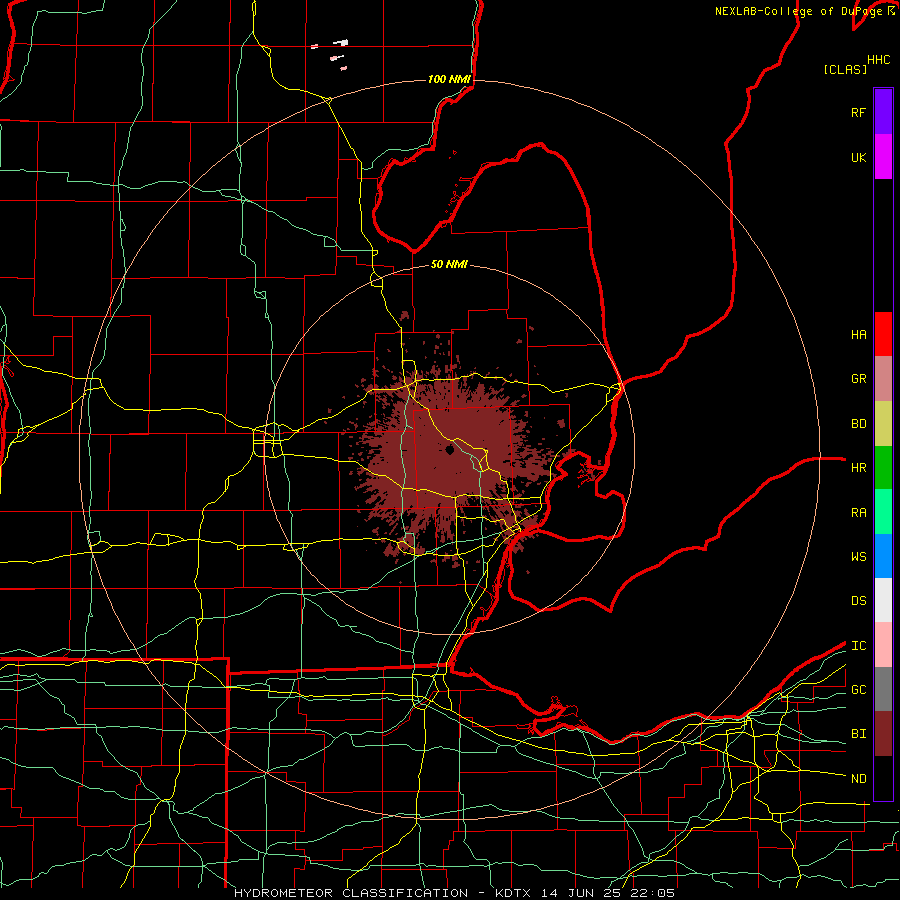Viewport: 900px width, 900px height.
Task: Select the WS blue legend swatch
Action: [x=883, y=556]
